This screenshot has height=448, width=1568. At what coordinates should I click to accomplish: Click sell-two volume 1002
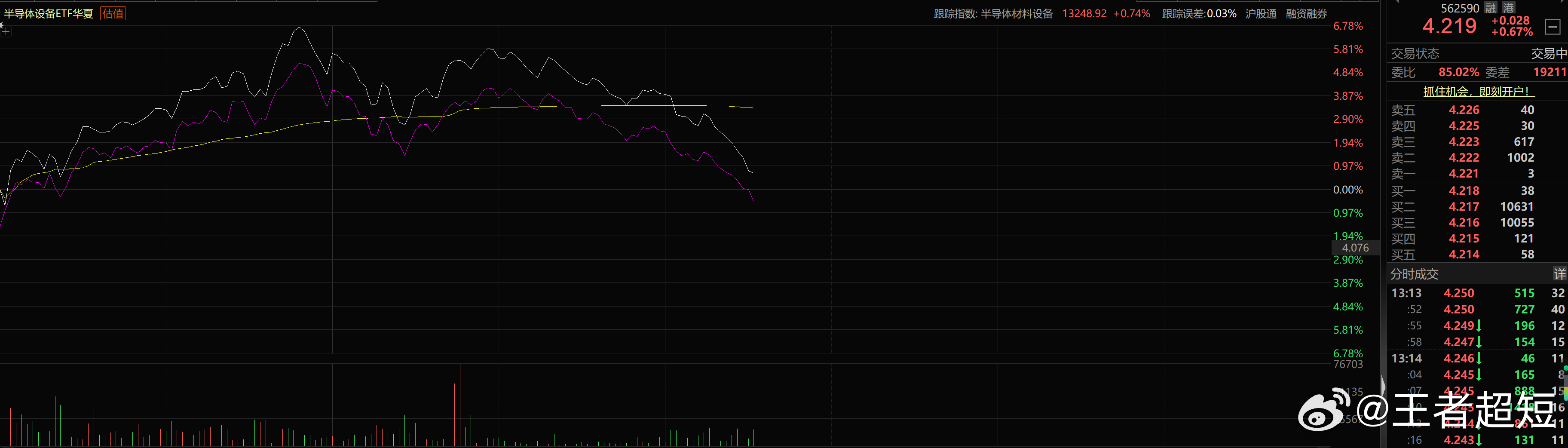(1521, 158)
